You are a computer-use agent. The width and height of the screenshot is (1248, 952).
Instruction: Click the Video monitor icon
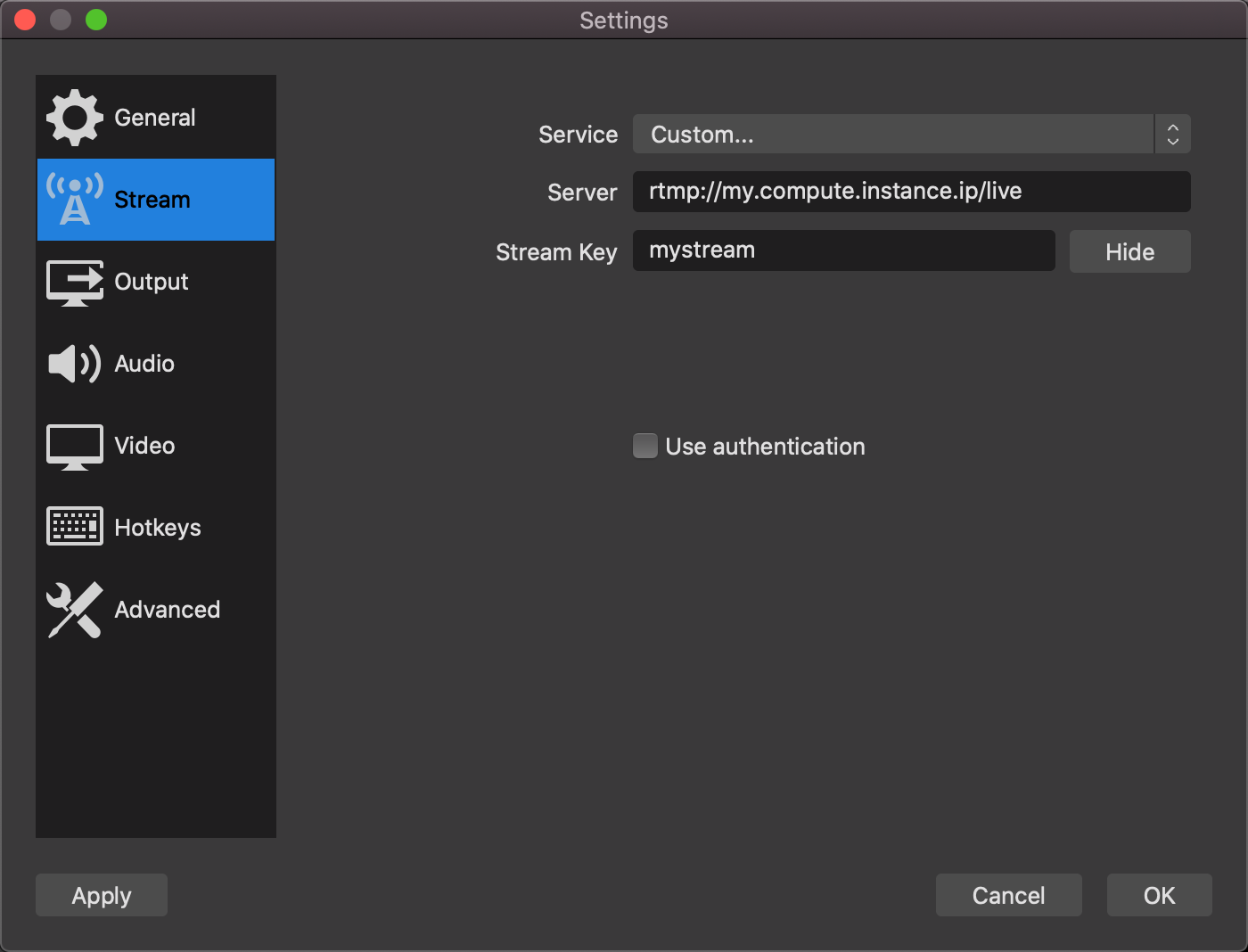tap(74, 446)
